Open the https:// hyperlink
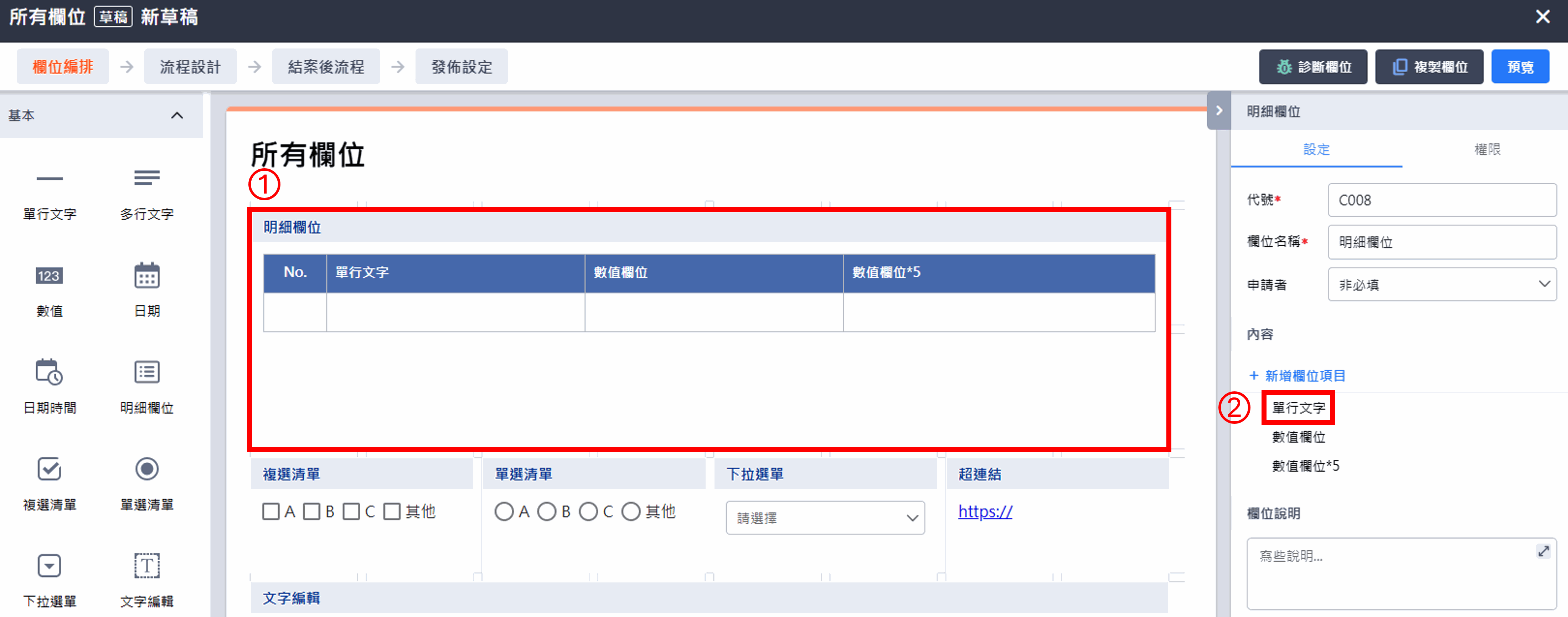The image size is (1568, 617). 984,511
